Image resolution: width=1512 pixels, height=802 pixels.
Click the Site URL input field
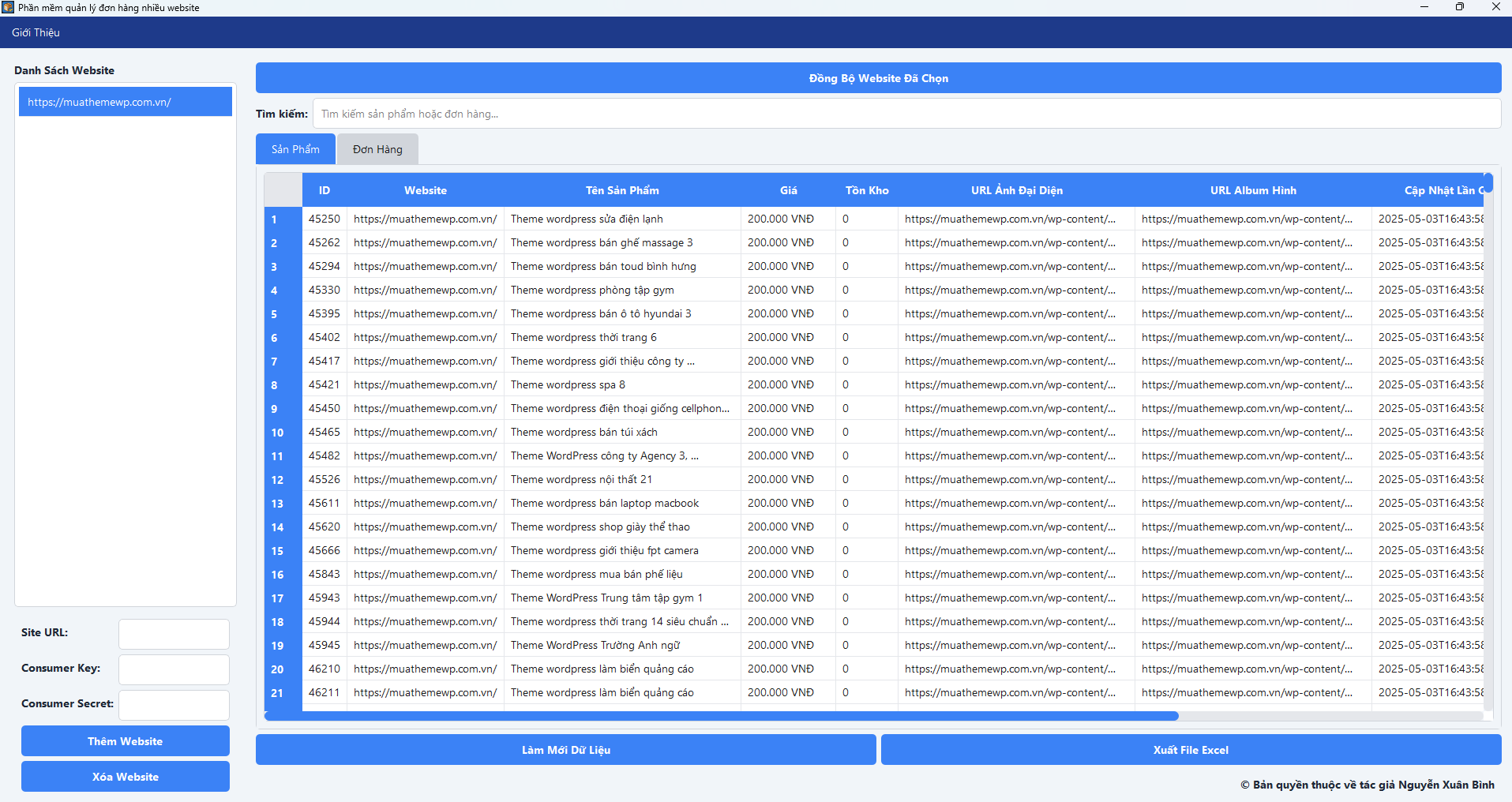pos(174,634)
